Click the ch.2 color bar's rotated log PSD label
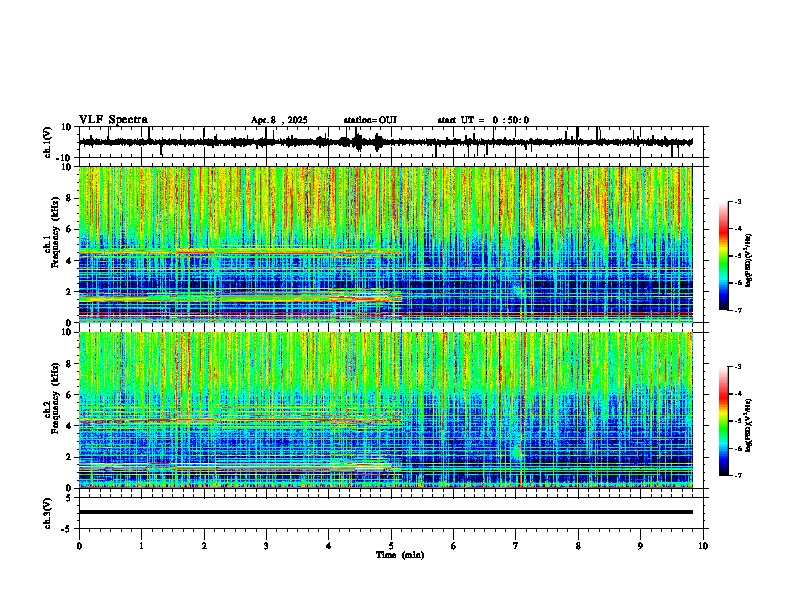 [x=749, y=425]
